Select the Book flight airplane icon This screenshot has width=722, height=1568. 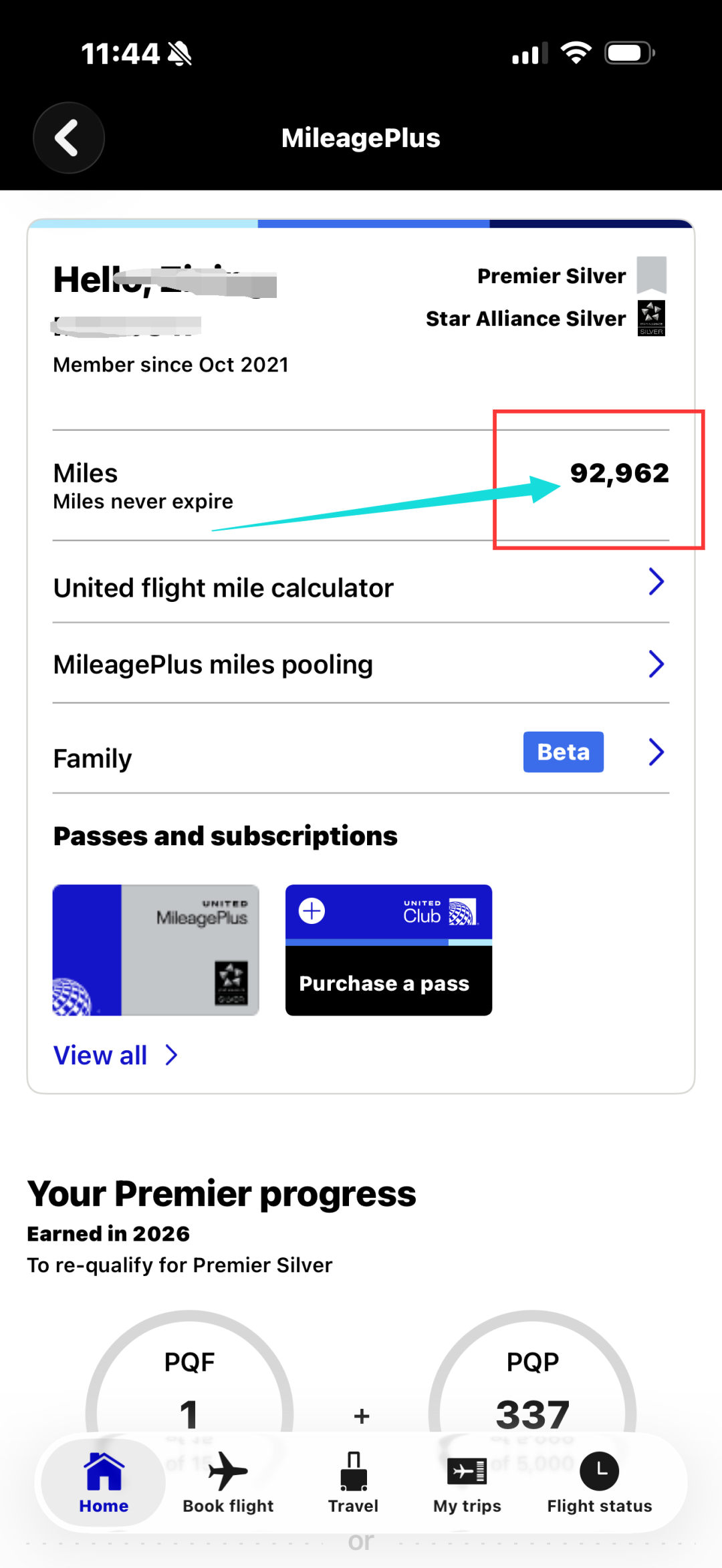228,1471
